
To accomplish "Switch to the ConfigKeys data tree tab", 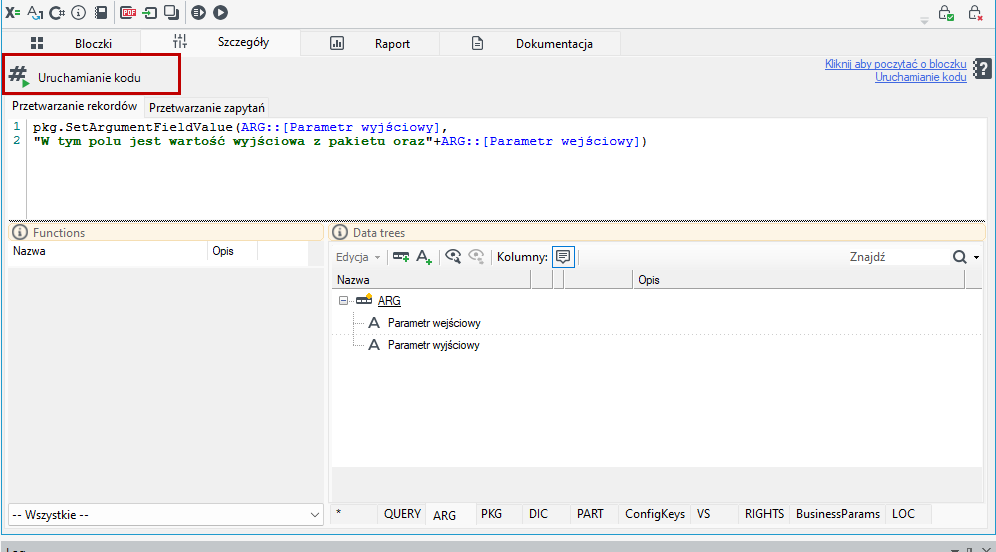I will (x=655, y=514).
